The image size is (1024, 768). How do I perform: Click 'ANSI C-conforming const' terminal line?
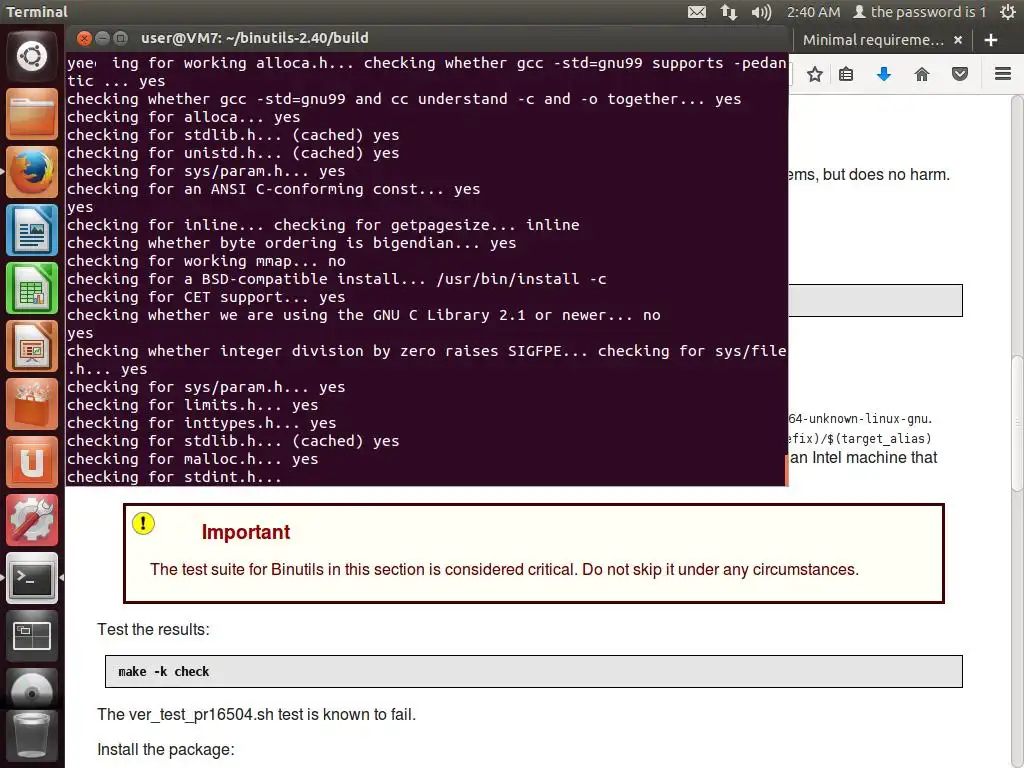pyautogui.click(x=274, y=189)
